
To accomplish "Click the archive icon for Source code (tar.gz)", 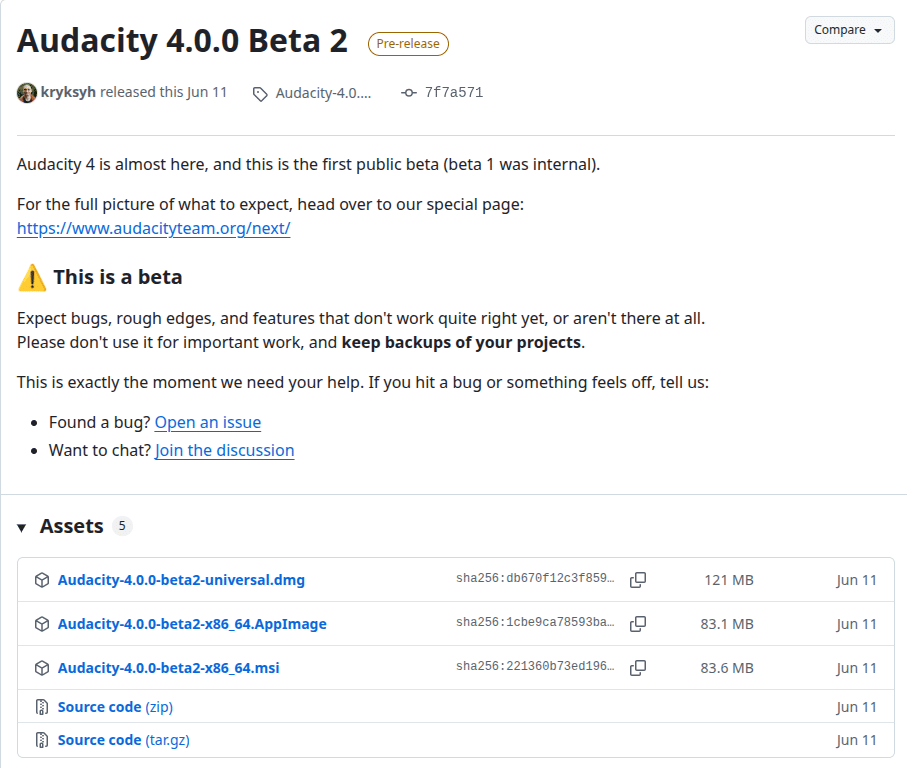I will (42, 740).
